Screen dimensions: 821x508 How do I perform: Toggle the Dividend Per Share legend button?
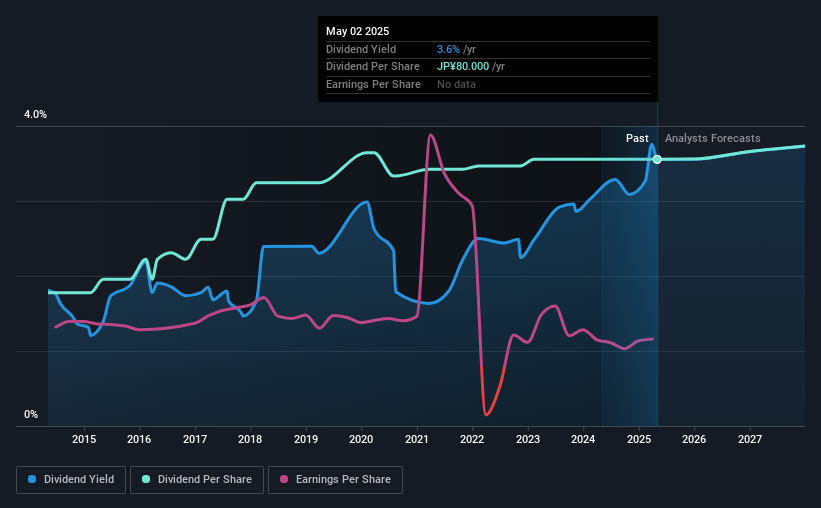[197, 480]
